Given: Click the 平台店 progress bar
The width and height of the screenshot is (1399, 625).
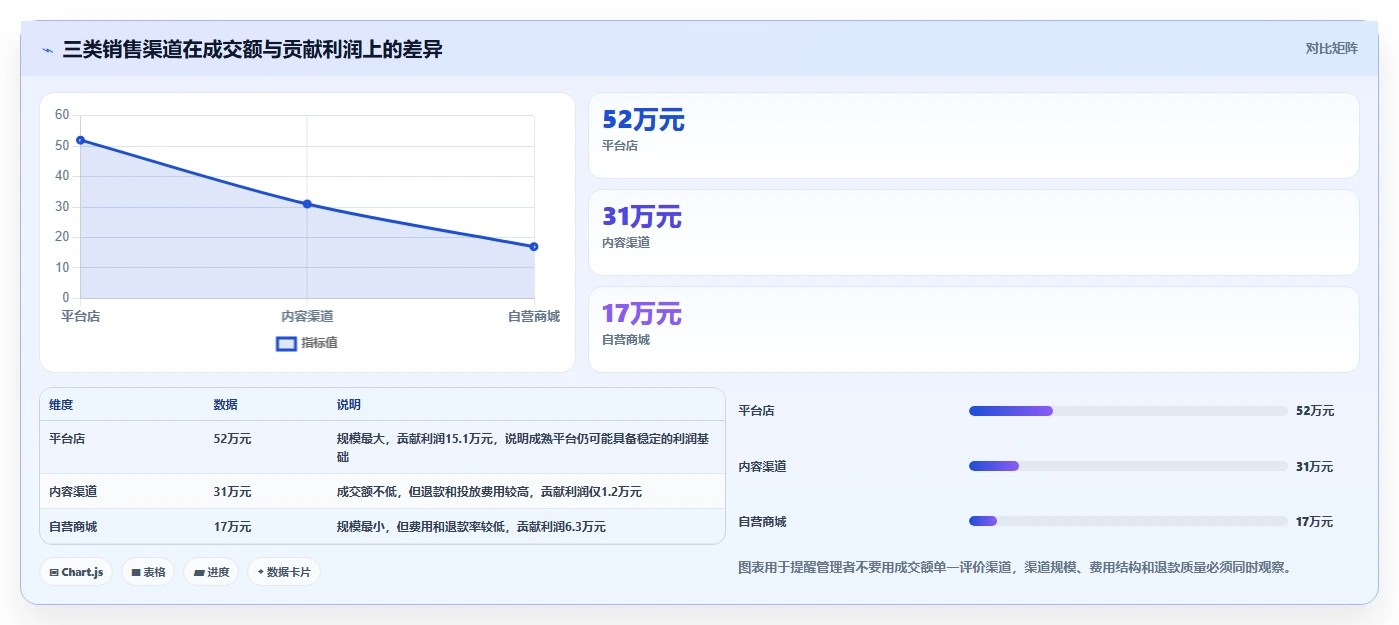Looking at the screenshot, I should [x=1128, y=411].
